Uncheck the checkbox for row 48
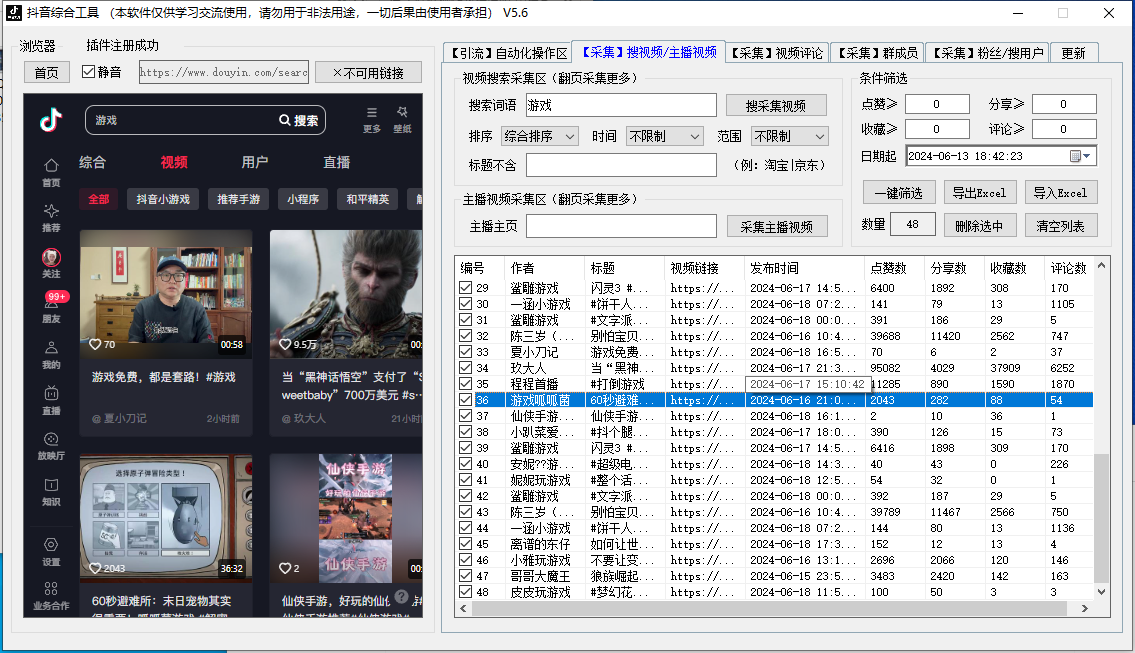The height and width of the screenshot is (653, 1135). (x=465, y=592)
